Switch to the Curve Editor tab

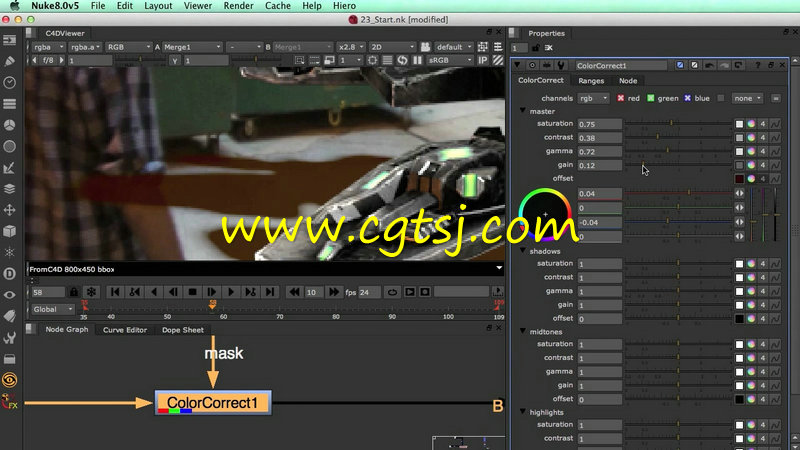coord(124,330)
